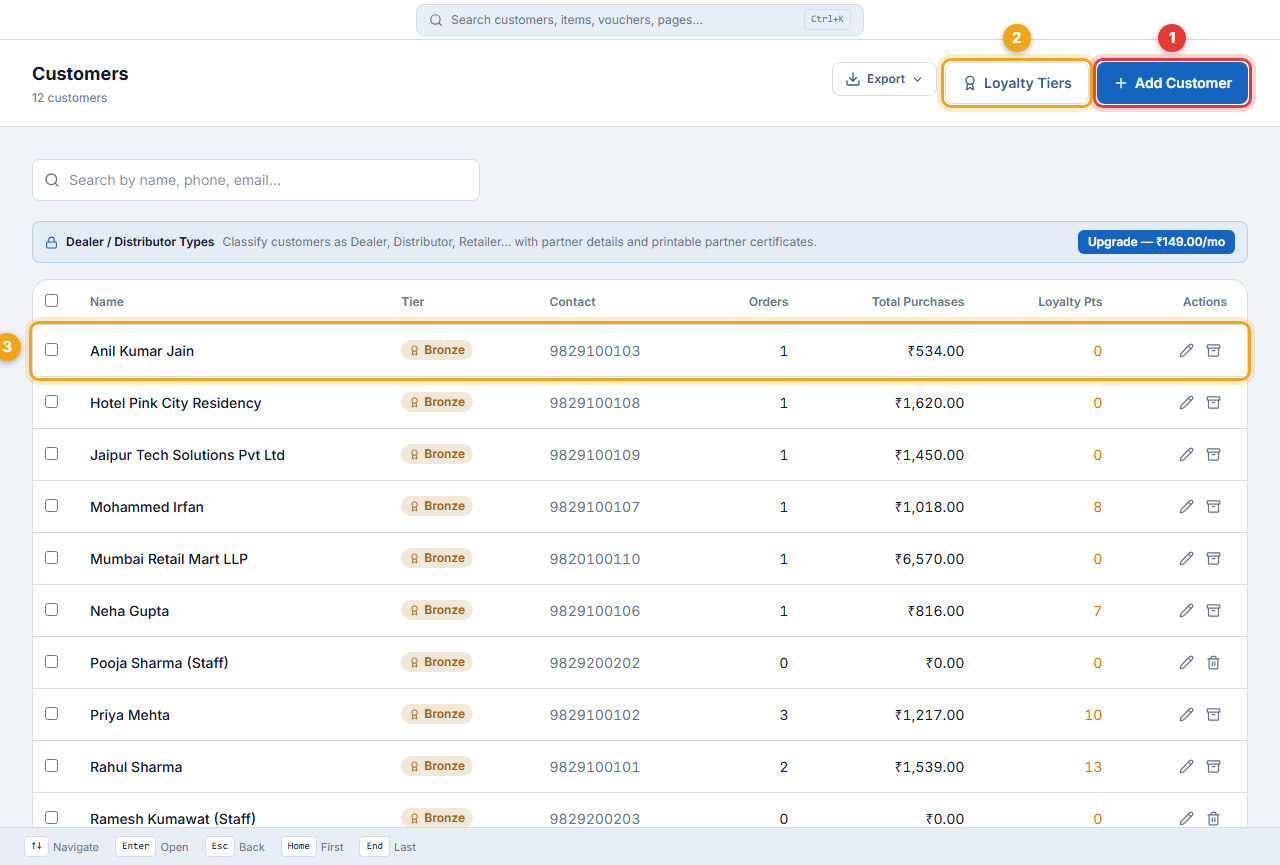Click the global search bar at top
1280x865 pixels.
(x=640, y=20)
